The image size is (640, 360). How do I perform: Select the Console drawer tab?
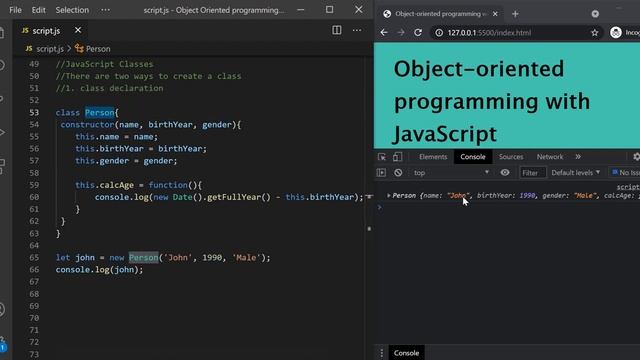(x=406, y=353)
